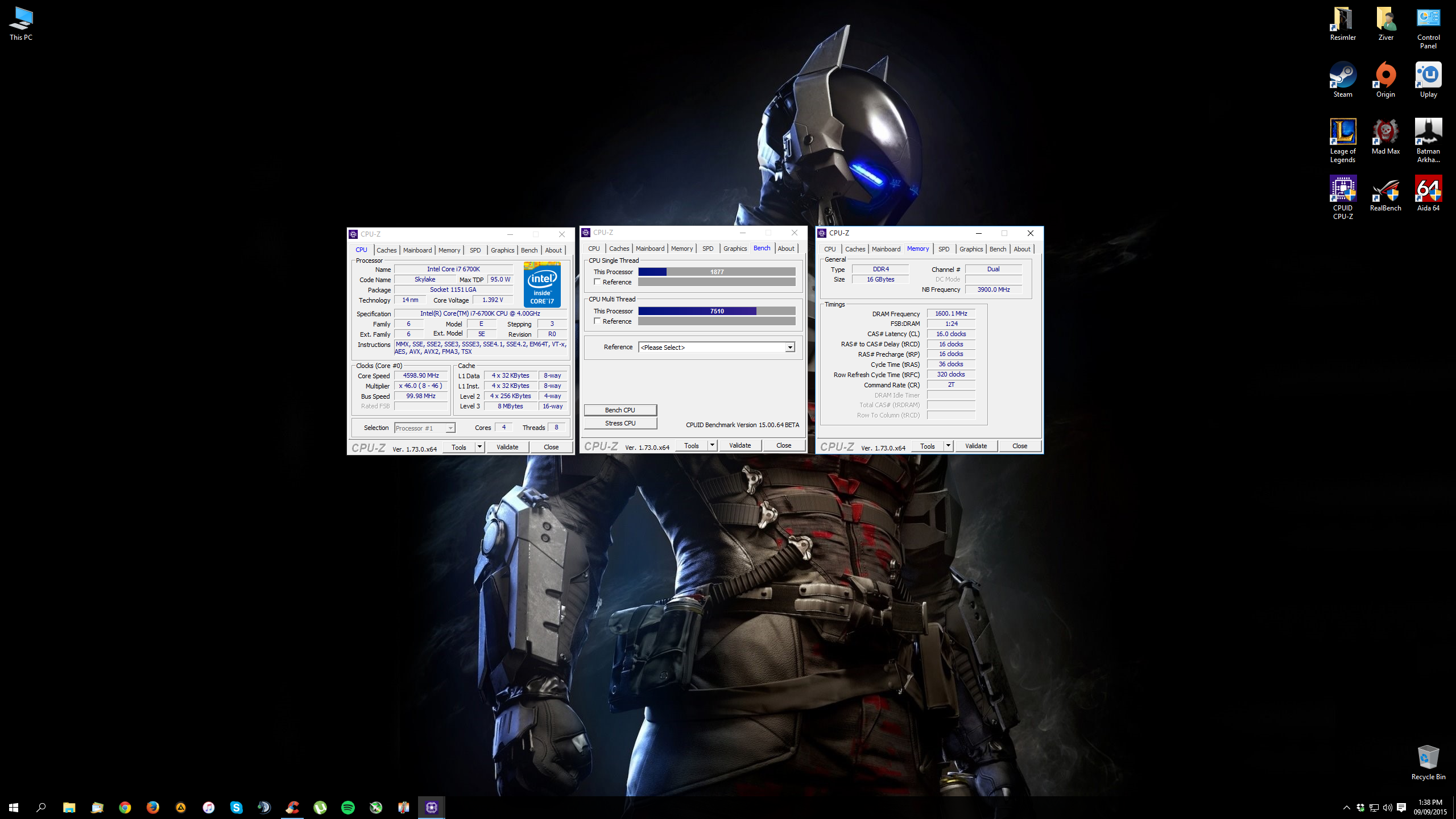
Task: Click the single thread Reference gray bar
Action: coord(717,282)
